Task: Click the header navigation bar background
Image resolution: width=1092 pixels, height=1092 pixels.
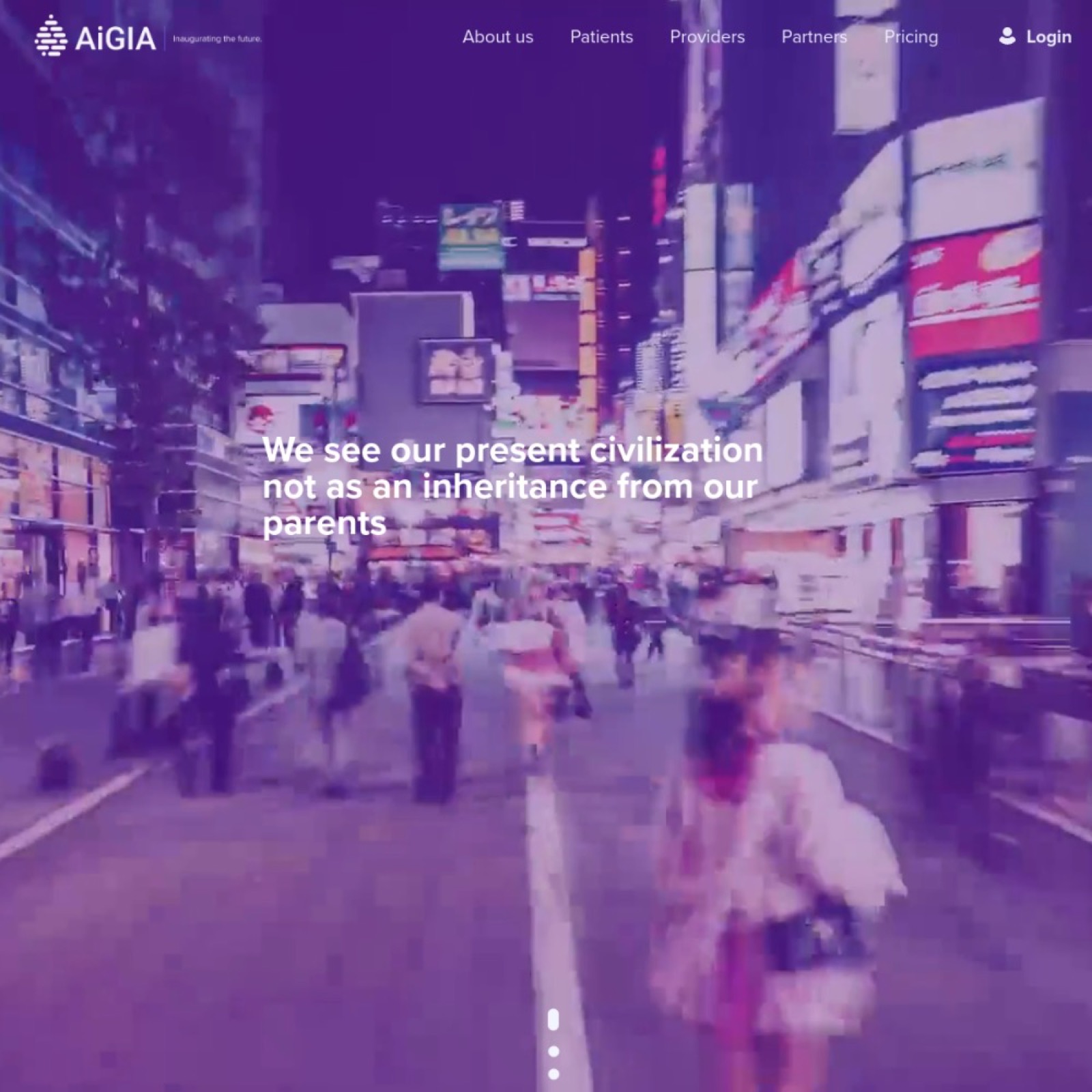Action: [341, 38]
